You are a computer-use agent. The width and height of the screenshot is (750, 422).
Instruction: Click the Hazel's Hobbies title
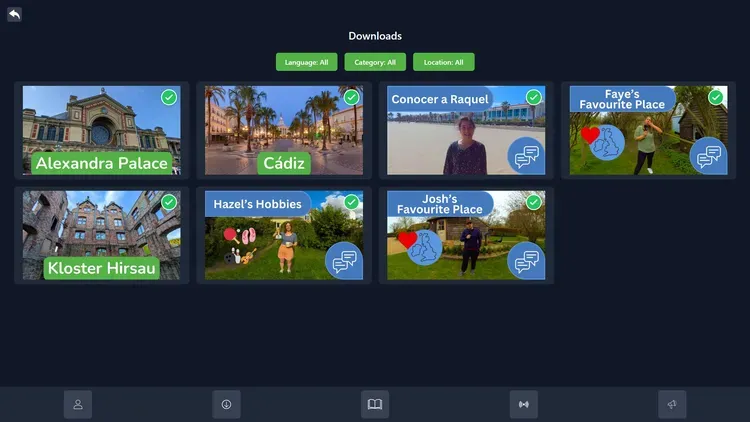click(257, 204)
